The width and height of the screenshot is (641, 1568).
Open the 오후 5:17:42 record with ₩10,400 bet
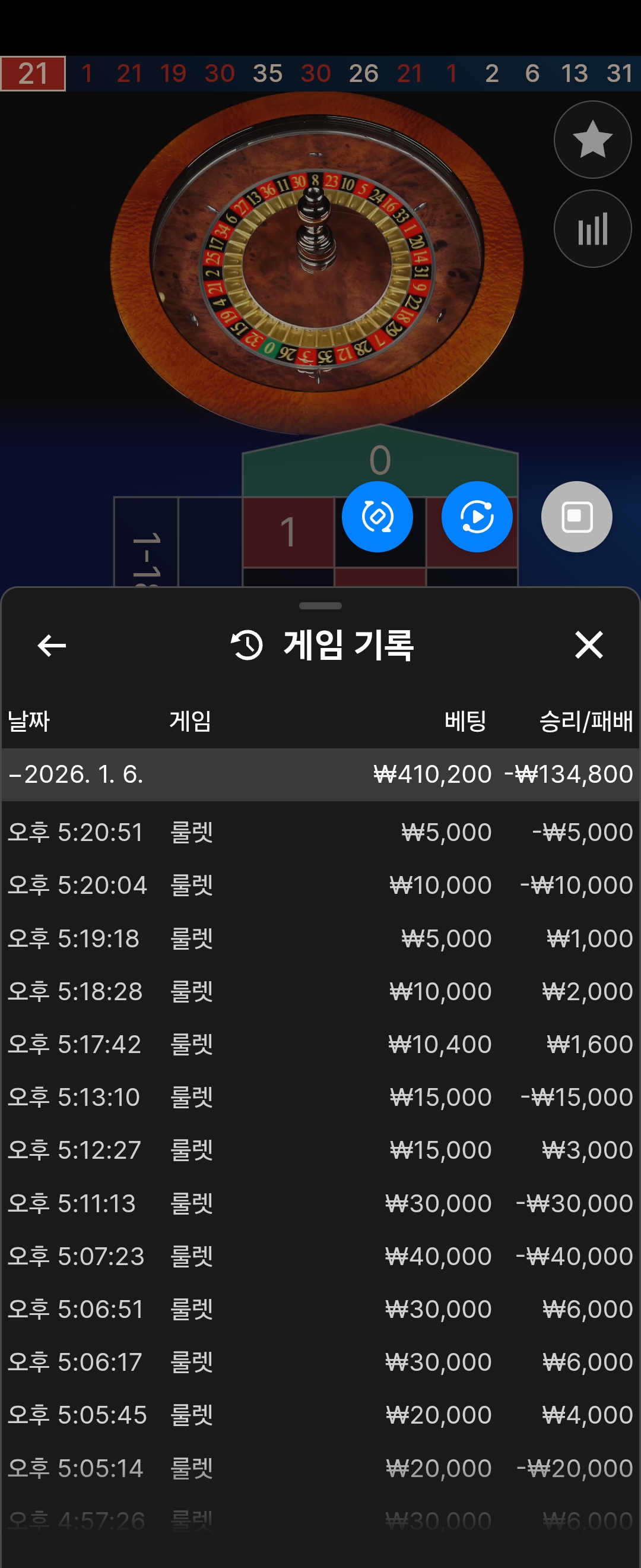pyautogui.click(x=320, y=1044)
